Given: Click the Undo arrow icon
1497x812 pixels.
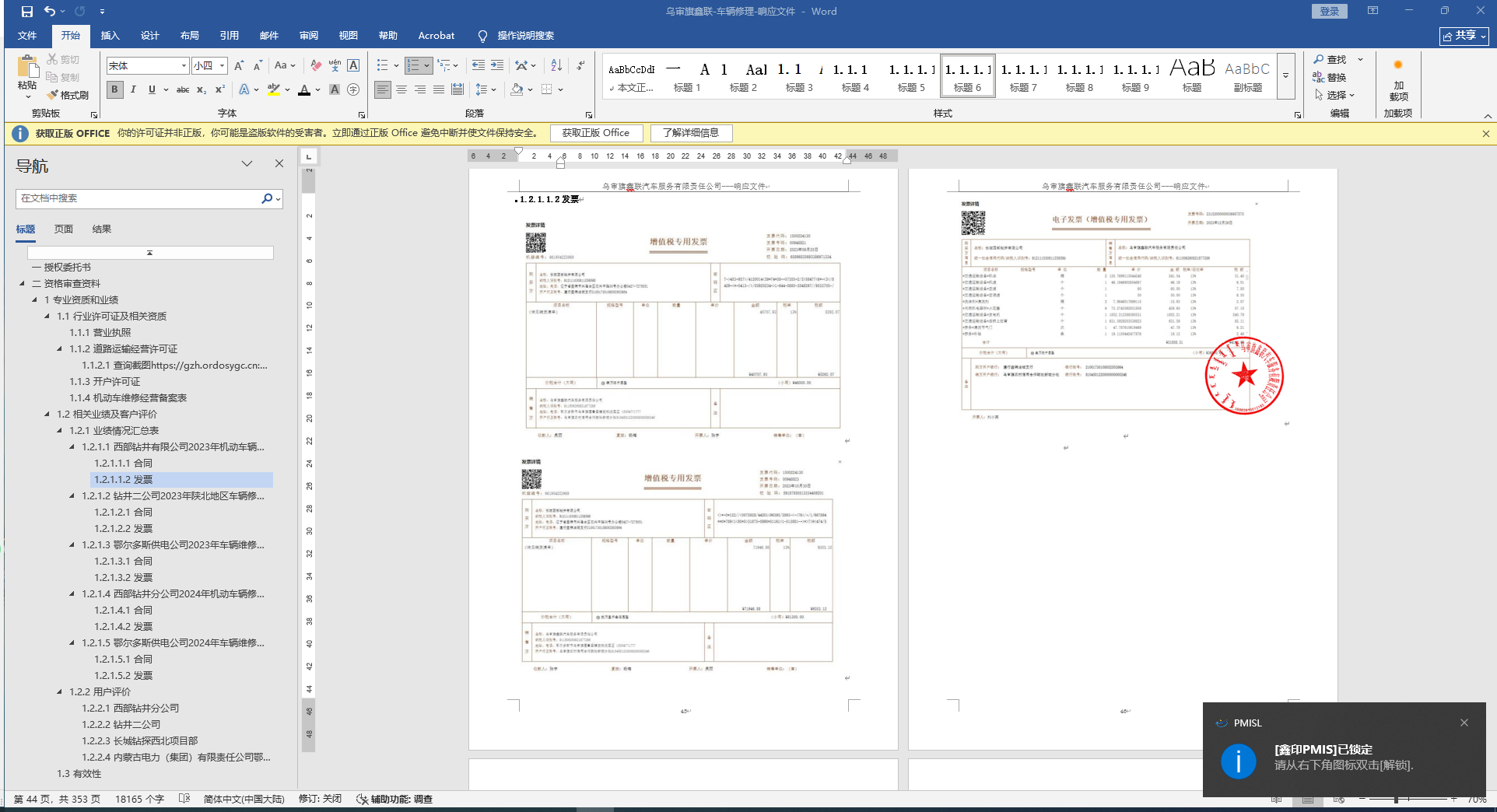Looking at the screenshot, I should [50, 12].
